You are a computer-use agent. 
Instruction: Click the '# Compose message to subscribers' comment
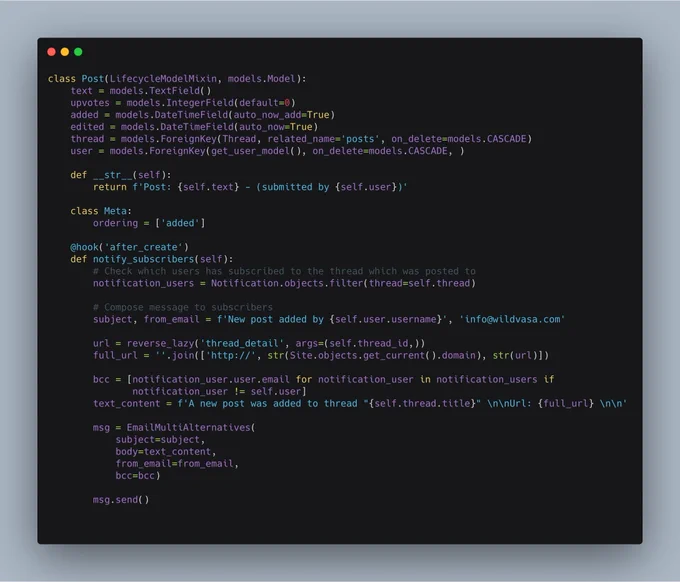pyautogui.click(x=183, y=307)
